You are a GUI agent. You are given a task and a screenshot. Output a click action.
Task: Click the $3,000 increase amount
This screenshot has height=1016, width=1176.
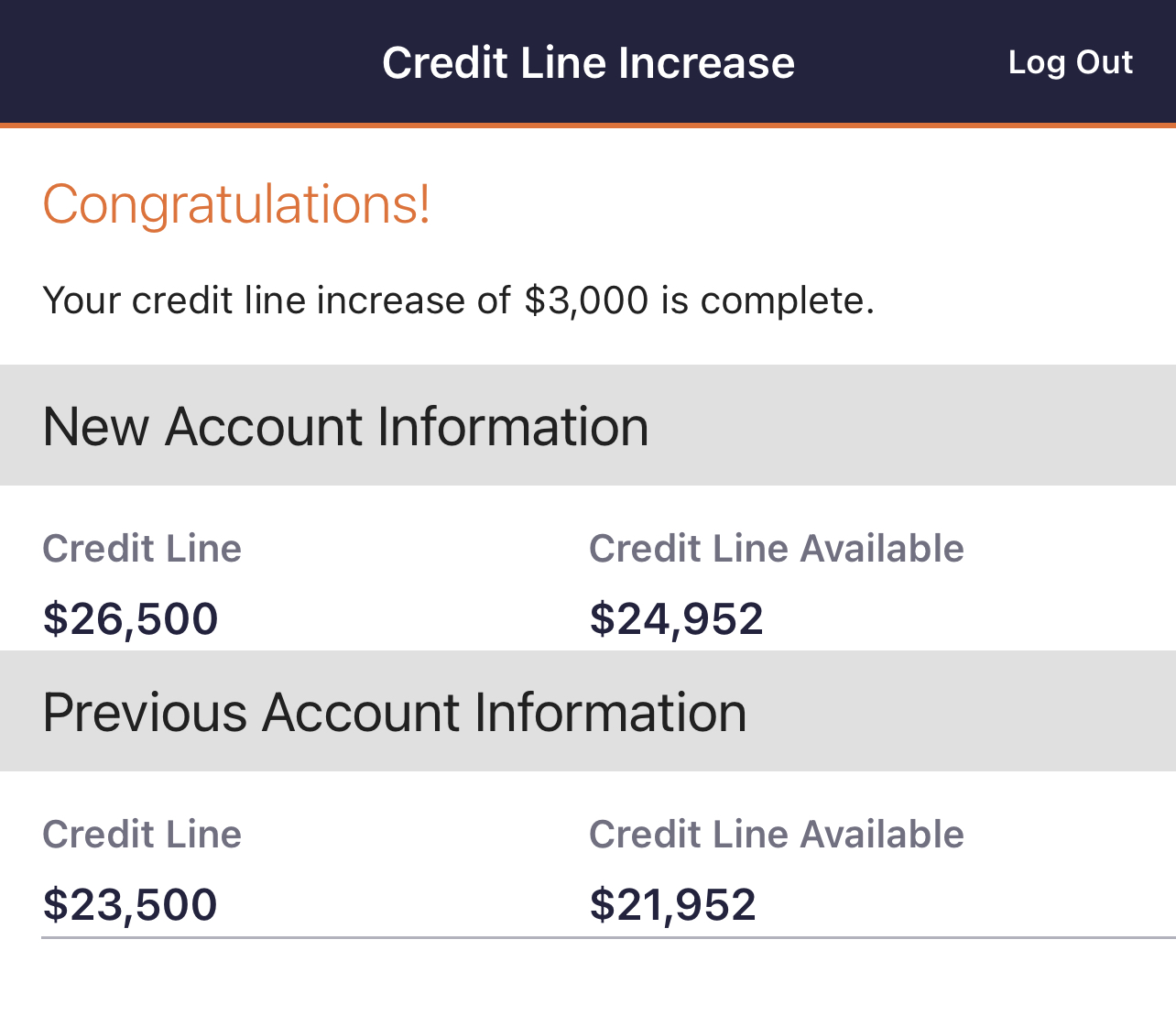[586, 300]
